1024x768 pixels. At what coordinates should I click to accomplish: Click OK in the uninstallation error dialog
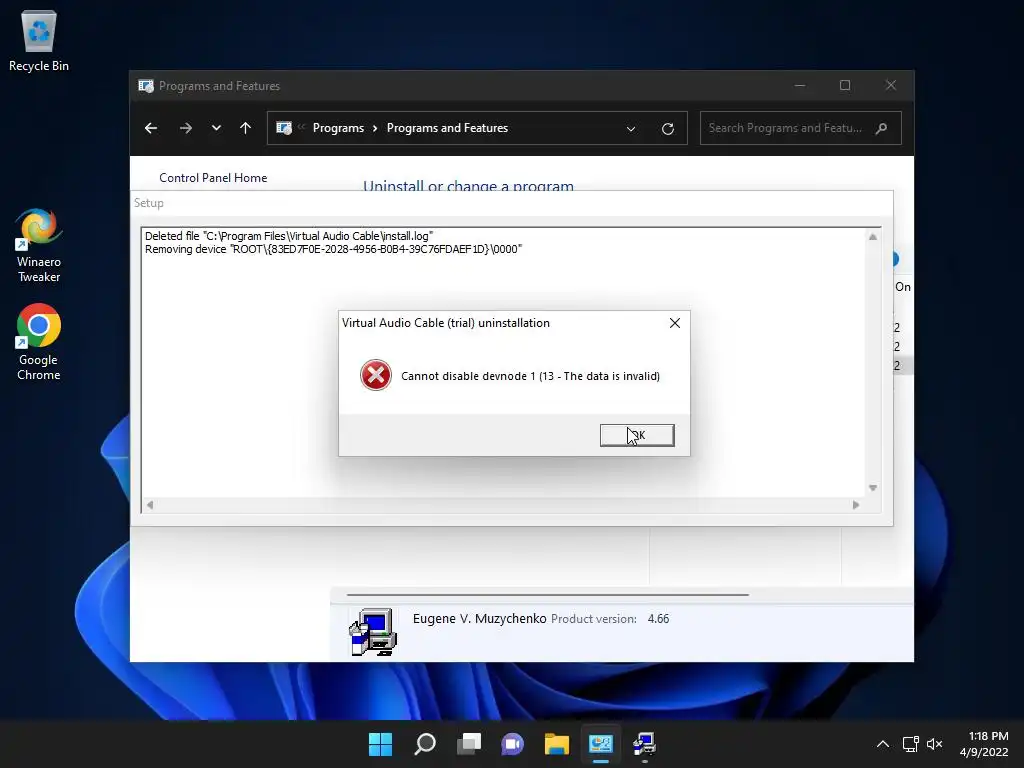tap(637, 435)
